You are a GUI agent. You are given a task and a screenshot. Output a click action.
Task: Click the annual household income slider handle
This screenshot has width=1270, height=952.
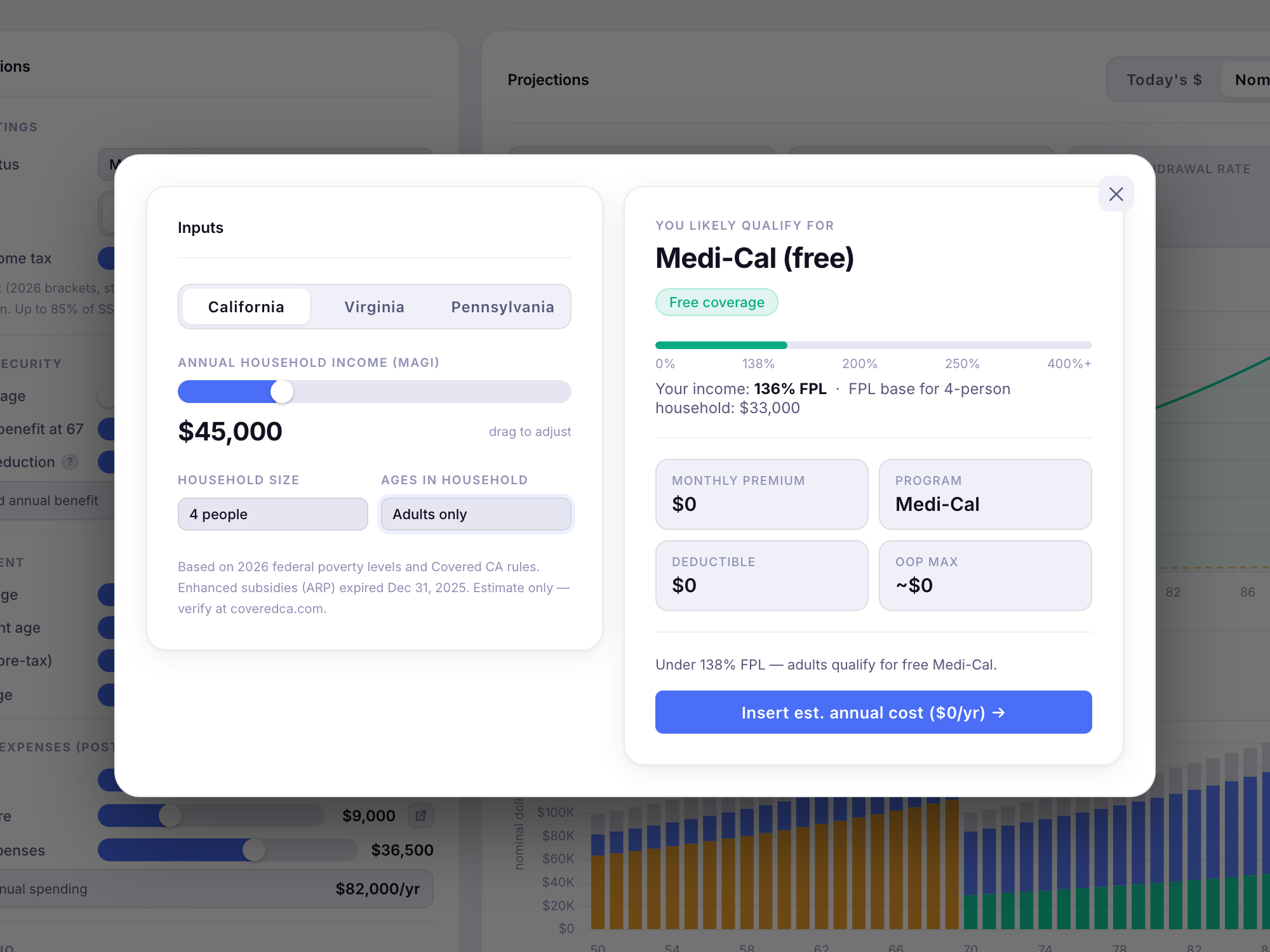pyautogui.click(x=282, y=392)
